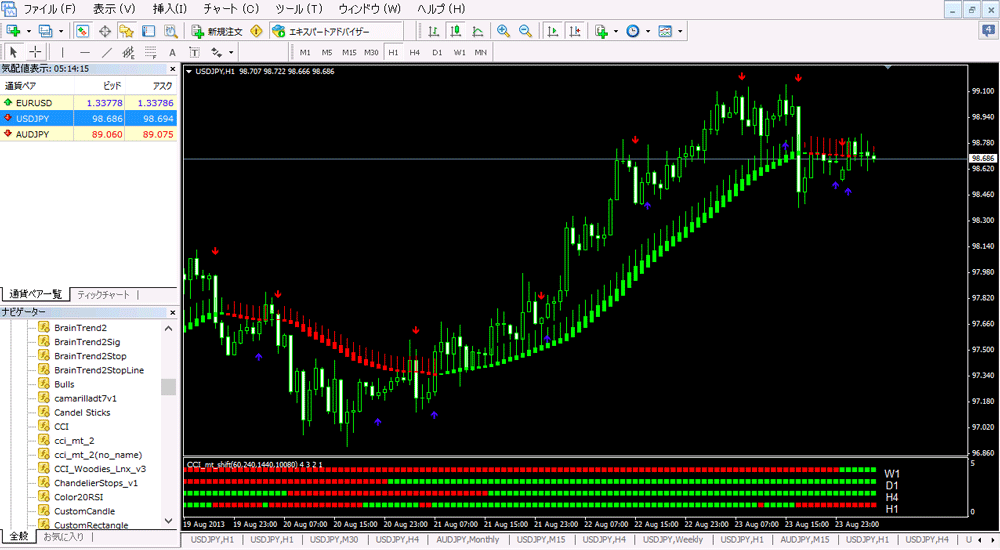
Task: Close the ナビゲーター panel
Action: [x=172, y=312]
